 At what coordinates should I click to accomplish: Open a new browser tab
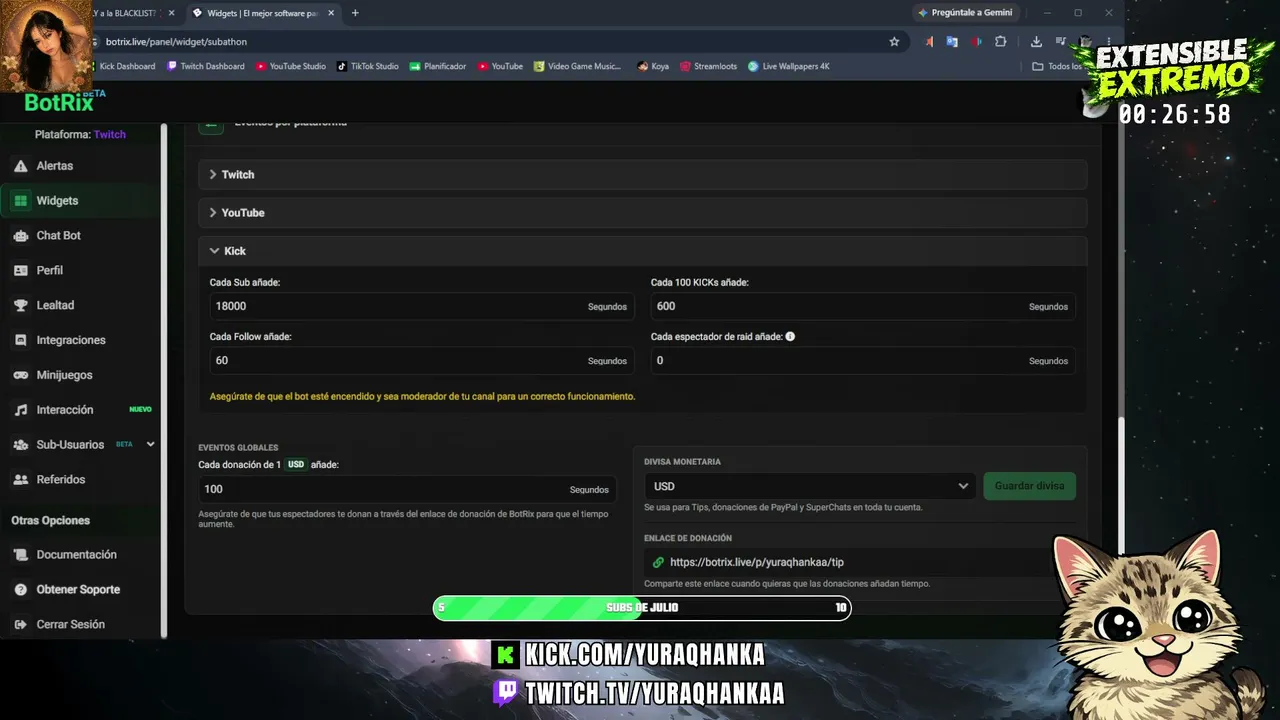tap(355, 13)
